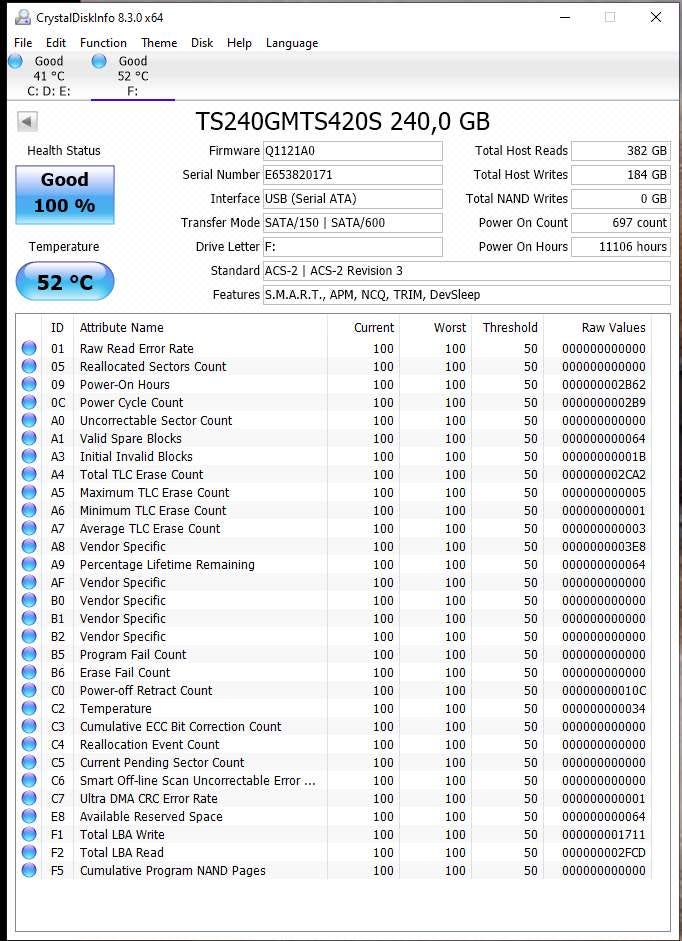Click the Standard field ACS-2 Revision 3
This screenshot has height=941, width=682.
(x=467, y=271)
